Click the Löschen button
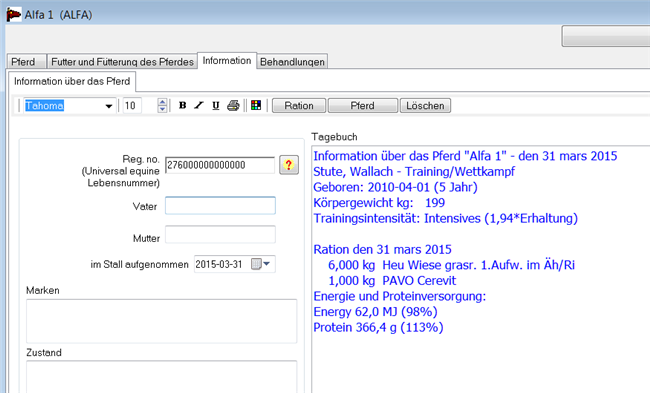Screen dimensions: 650x393 click(x=425, y=106)
